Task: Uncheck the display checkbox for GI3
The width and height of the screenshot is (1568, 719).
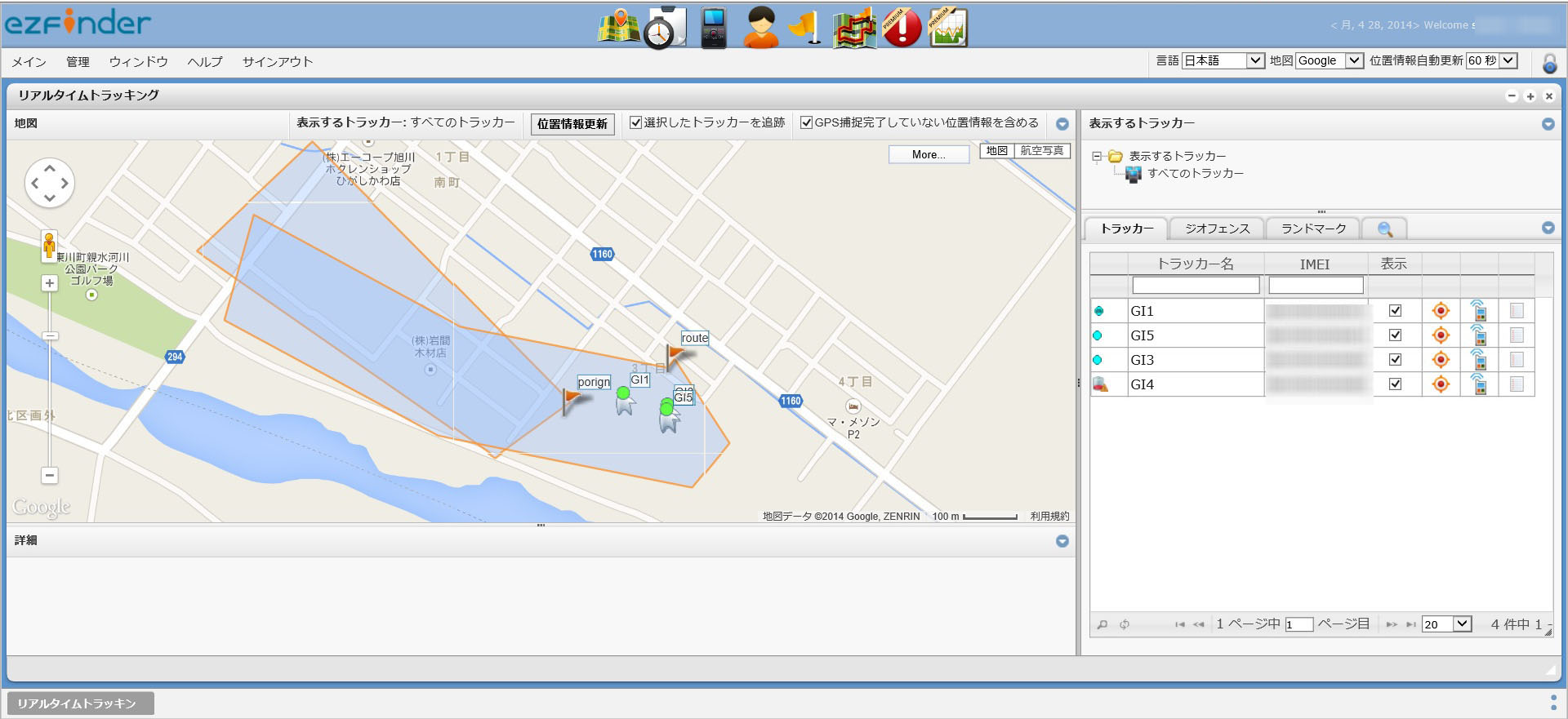Action: coord(1395,360)
